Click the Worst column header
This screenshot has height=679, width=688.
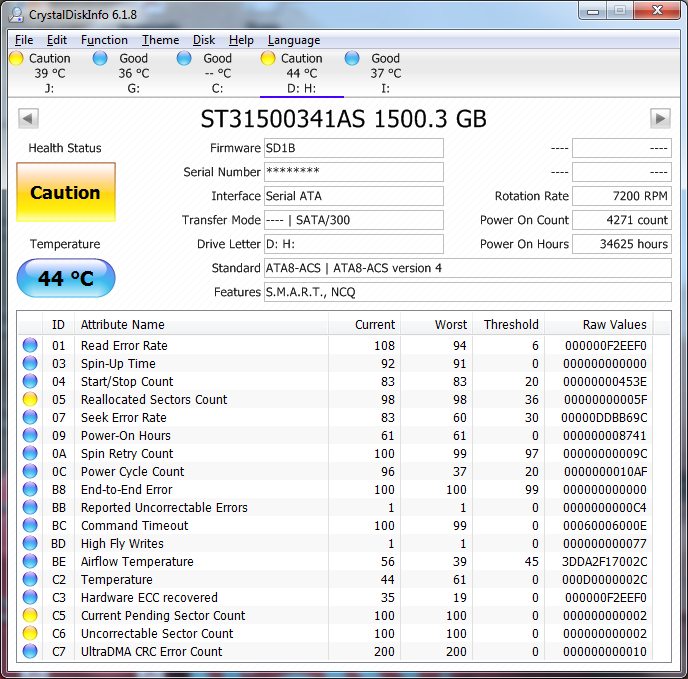pyautogui.click(x=436, y=324)
